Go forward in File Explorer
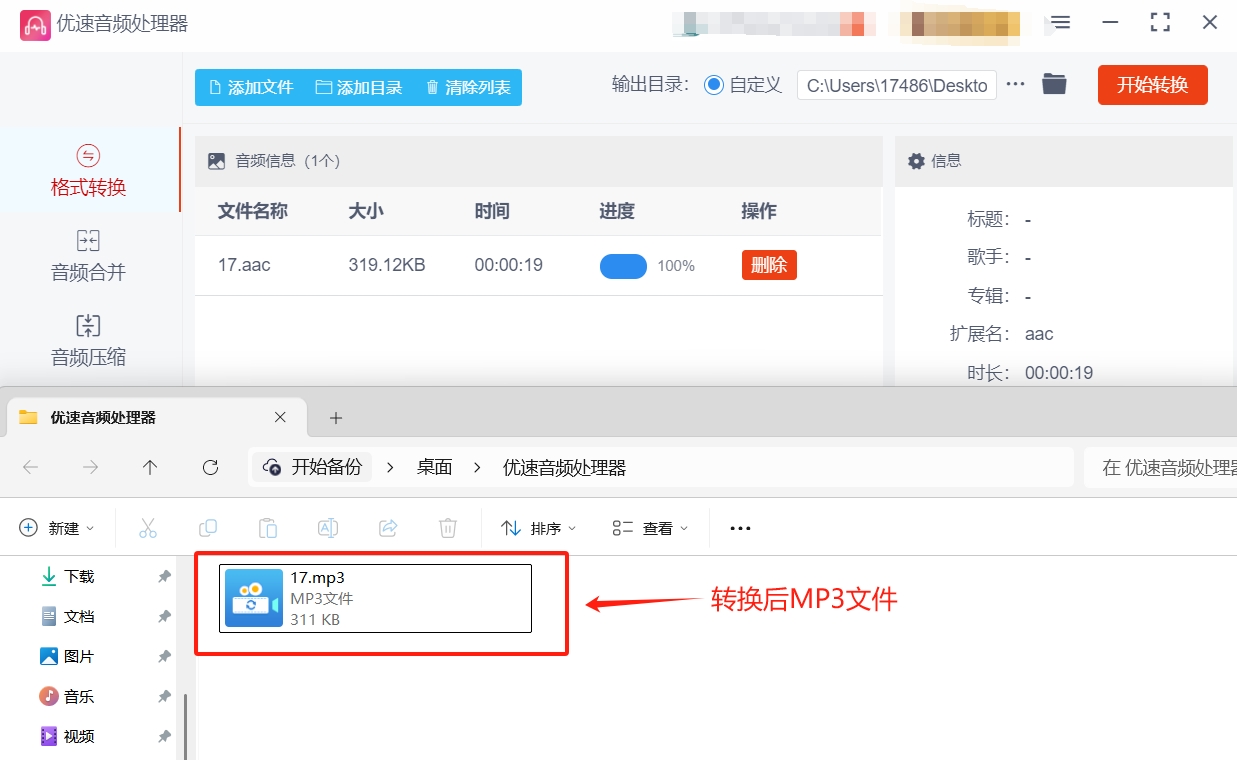The image size is (1237, 760). pos(91,467)
